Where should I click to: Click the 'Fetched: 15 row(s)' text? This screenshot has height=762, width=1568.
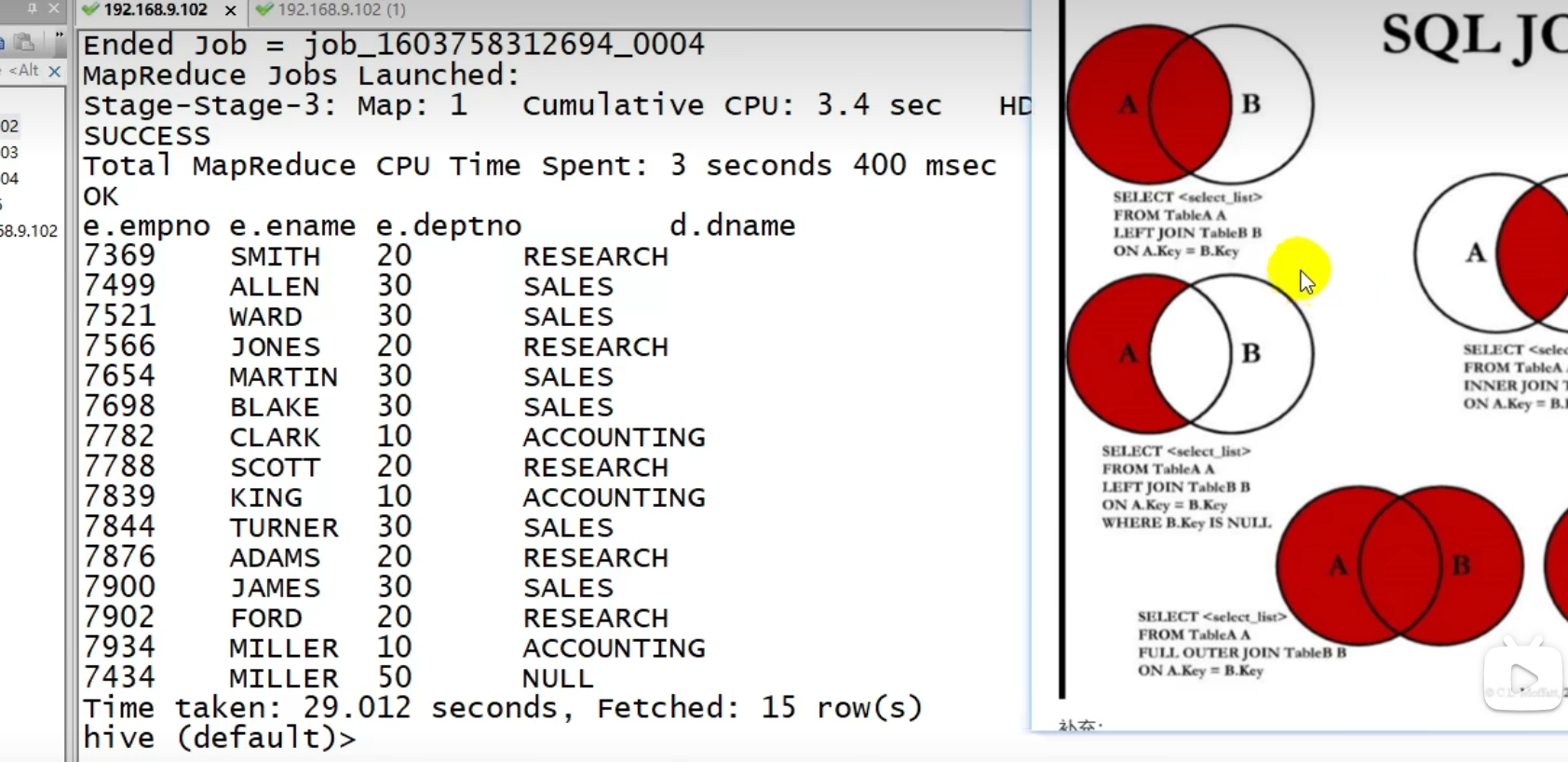760,707
